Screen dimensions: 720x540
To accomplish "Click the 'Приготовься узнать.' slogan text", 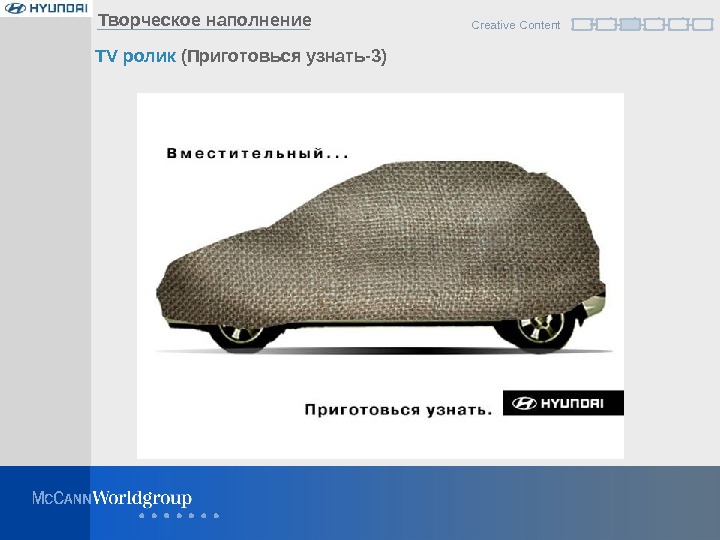I will click(x=398, y=410).
